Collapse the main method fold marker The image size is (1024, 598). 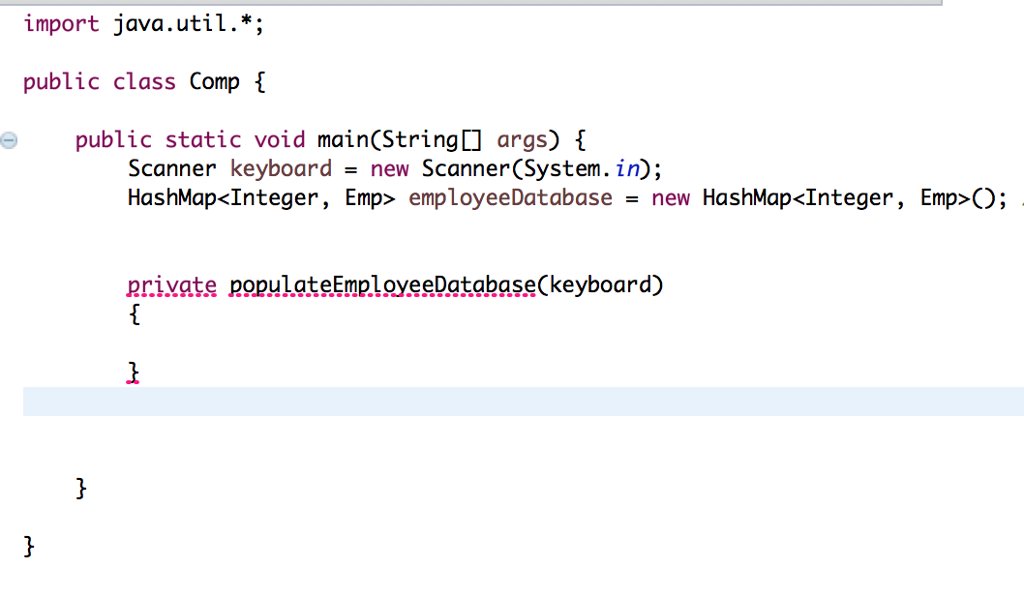[9, 140]
